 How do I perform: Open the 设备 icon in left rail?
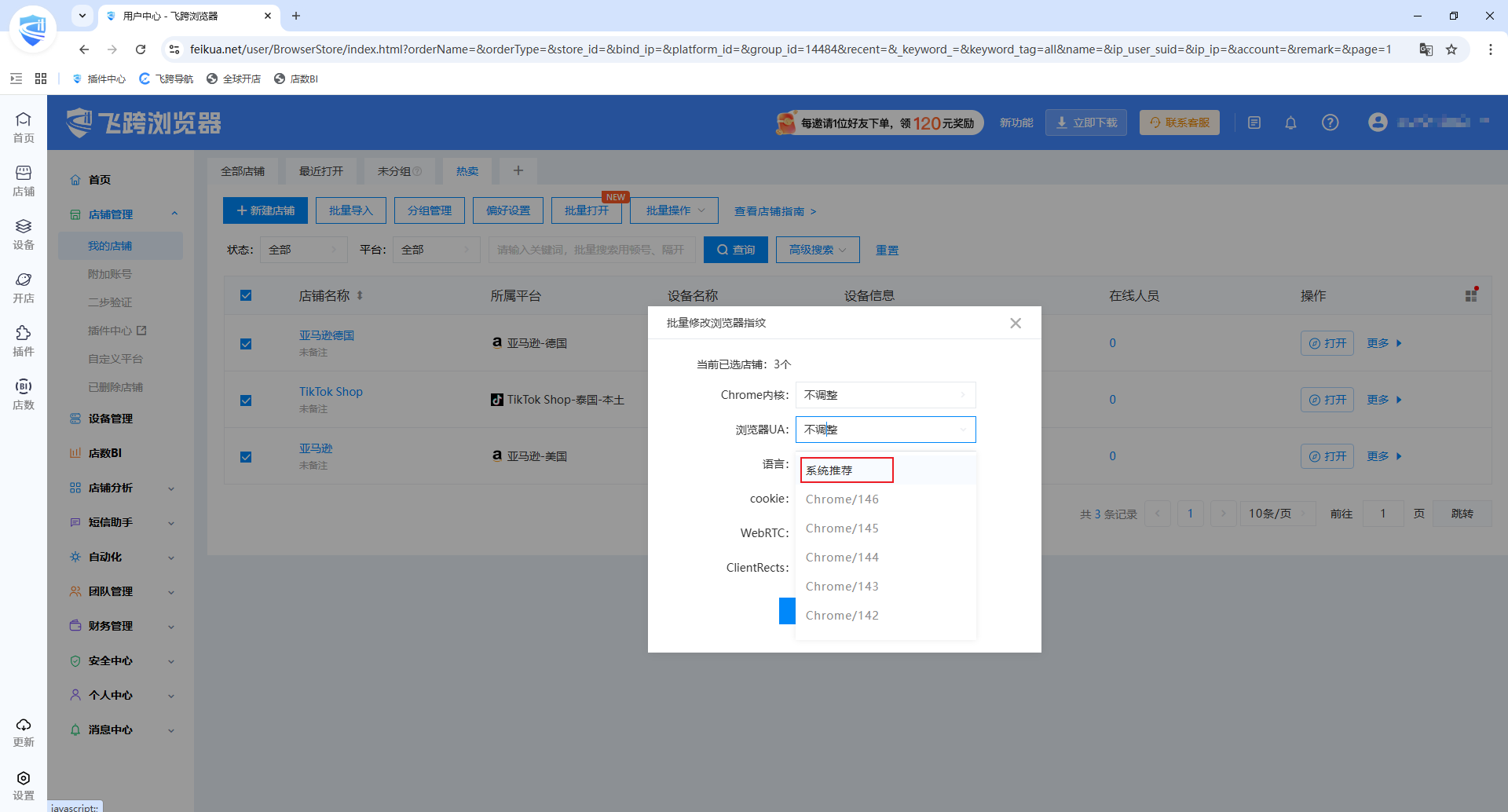[24, 233]
